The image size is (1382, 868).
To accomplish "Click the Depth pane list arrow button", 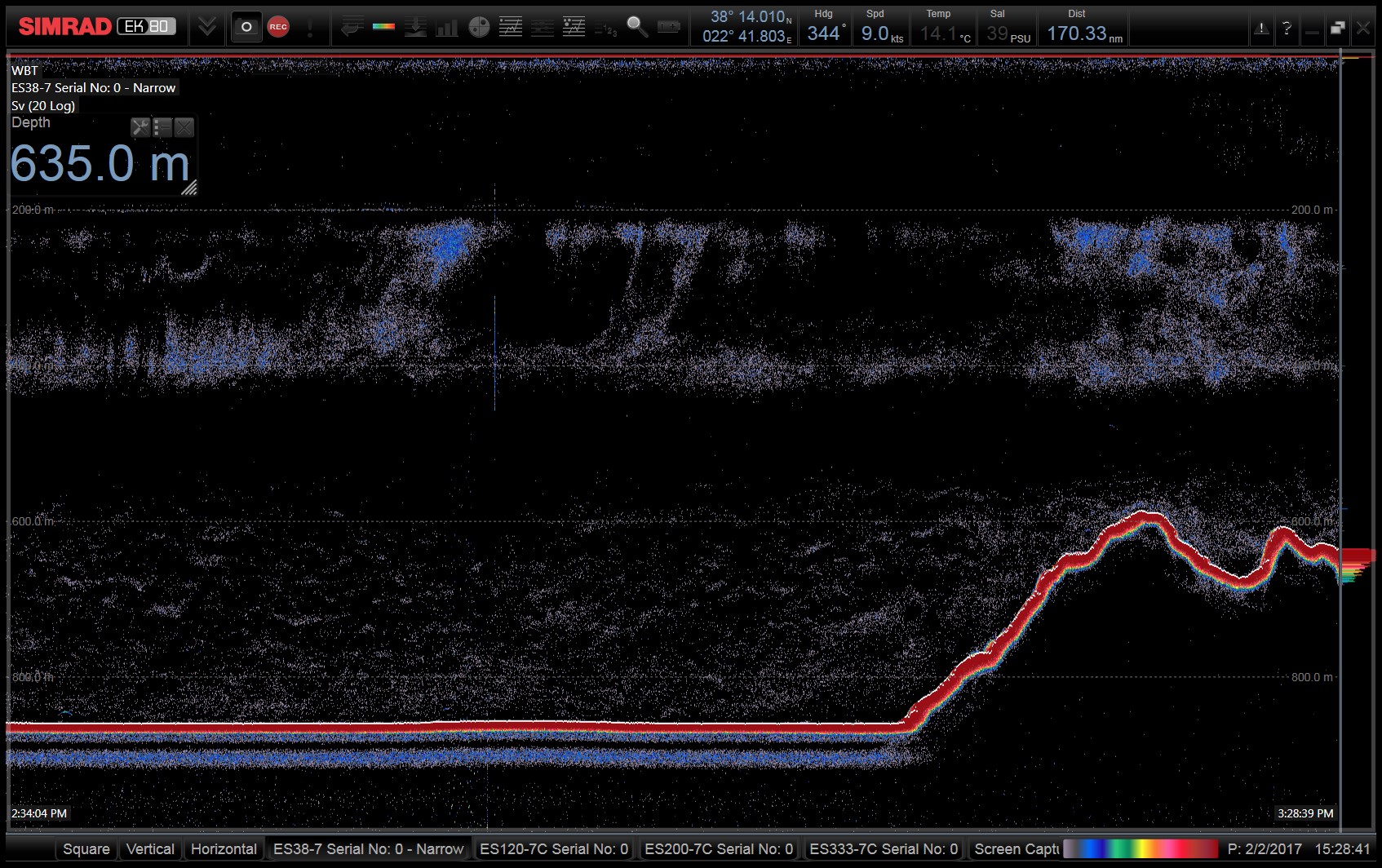I will 162,127.
